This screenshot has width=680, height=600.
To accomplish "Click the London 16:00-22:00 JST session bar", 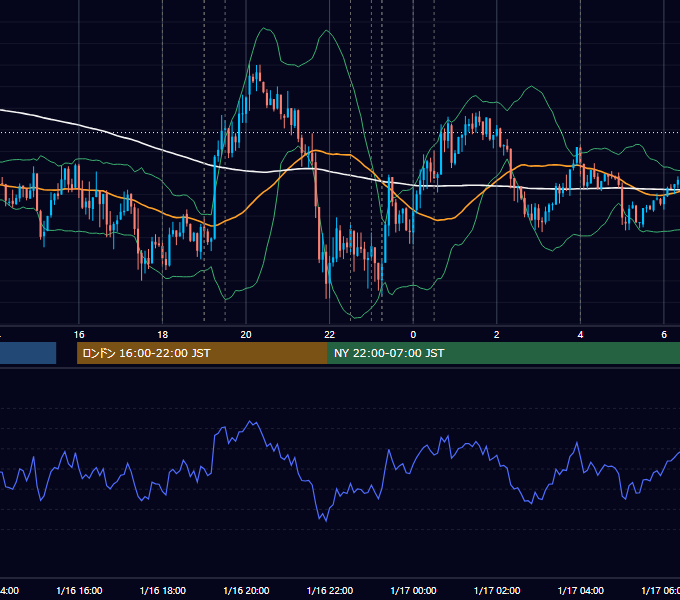I will pyautogui.click(x=202, y=353).
